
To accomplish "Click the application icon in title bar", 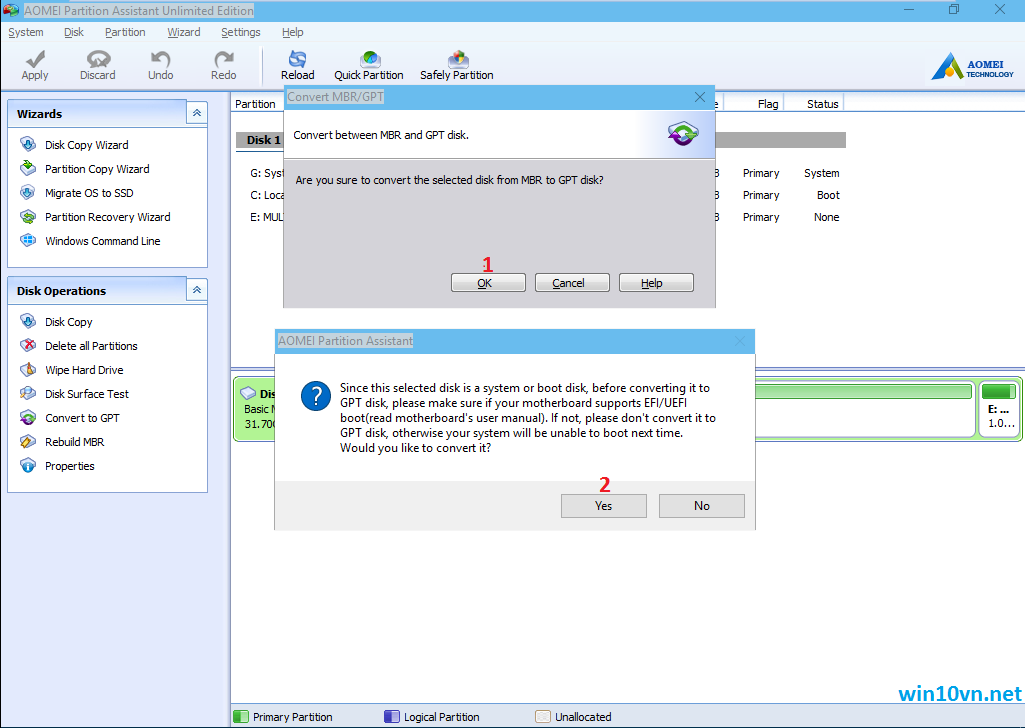I will click(11, 10).
